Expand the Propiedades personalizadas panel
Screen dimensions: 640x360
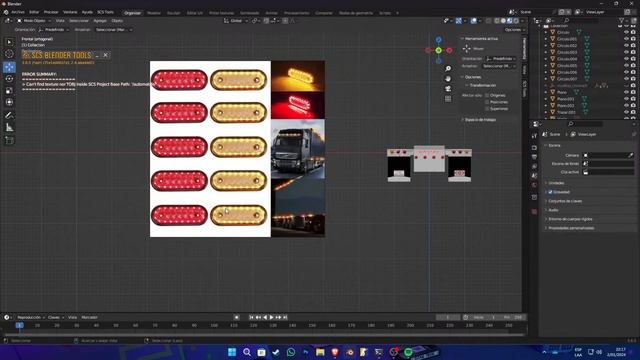571,228
